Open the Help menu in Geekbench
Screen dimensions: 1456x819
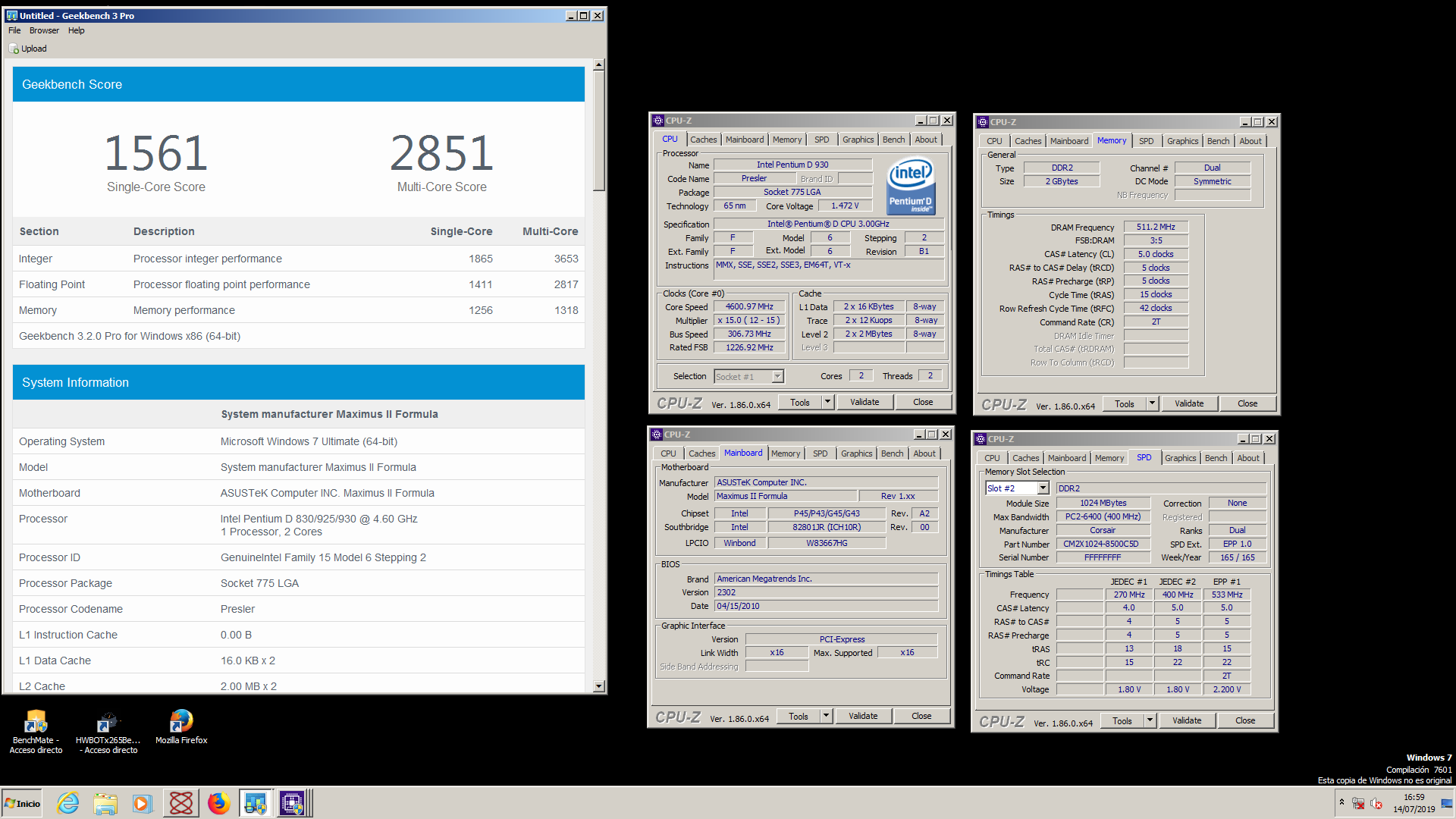(76, 30)
